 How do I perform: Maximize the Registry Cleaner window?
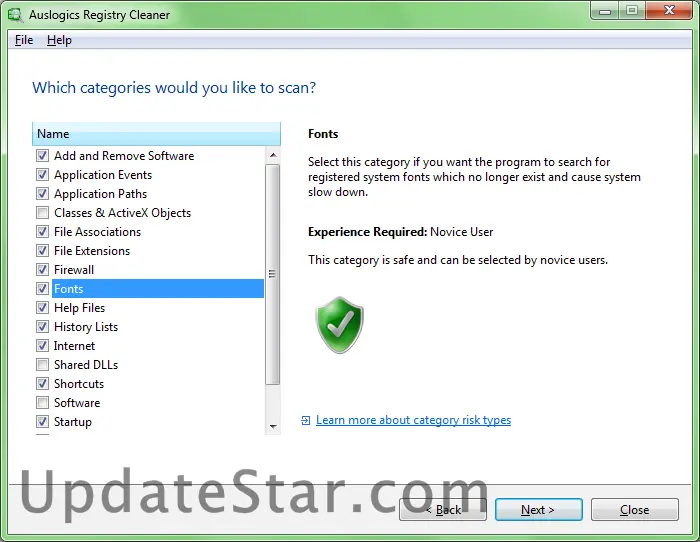632,11
